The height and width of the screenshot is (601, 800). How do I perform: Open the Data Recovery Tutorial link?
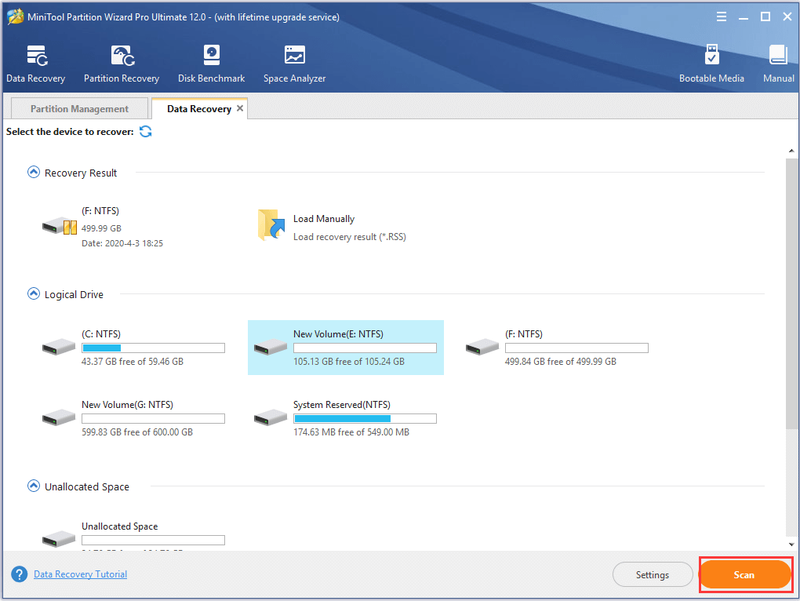81,574
